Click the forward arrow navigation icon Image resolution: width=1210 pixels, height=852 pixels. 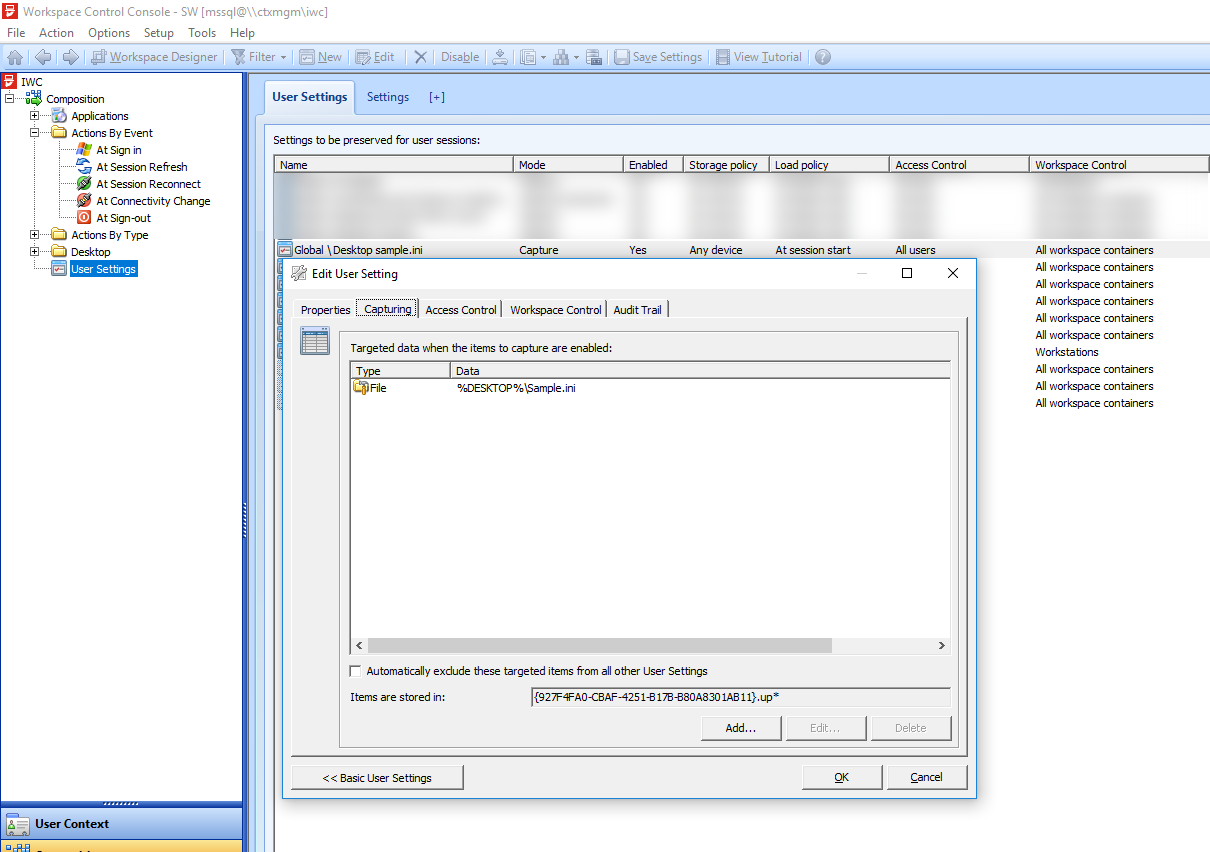coord(68,57)
